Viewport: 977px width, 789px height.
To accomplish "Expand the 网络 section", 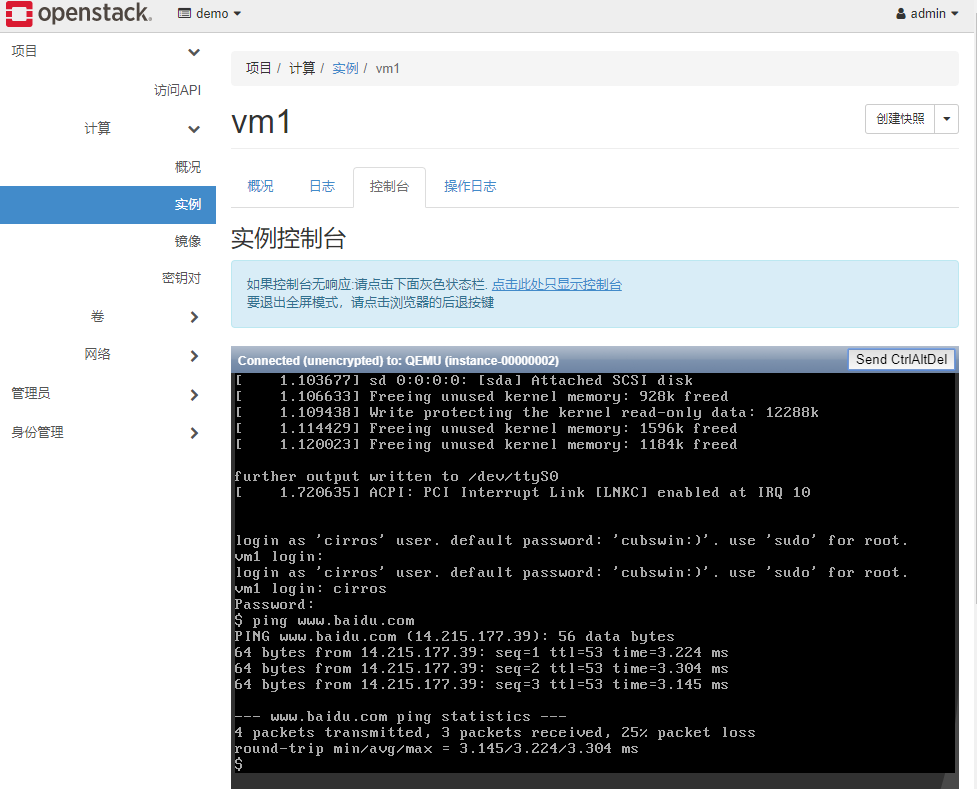I will point(193,354).
